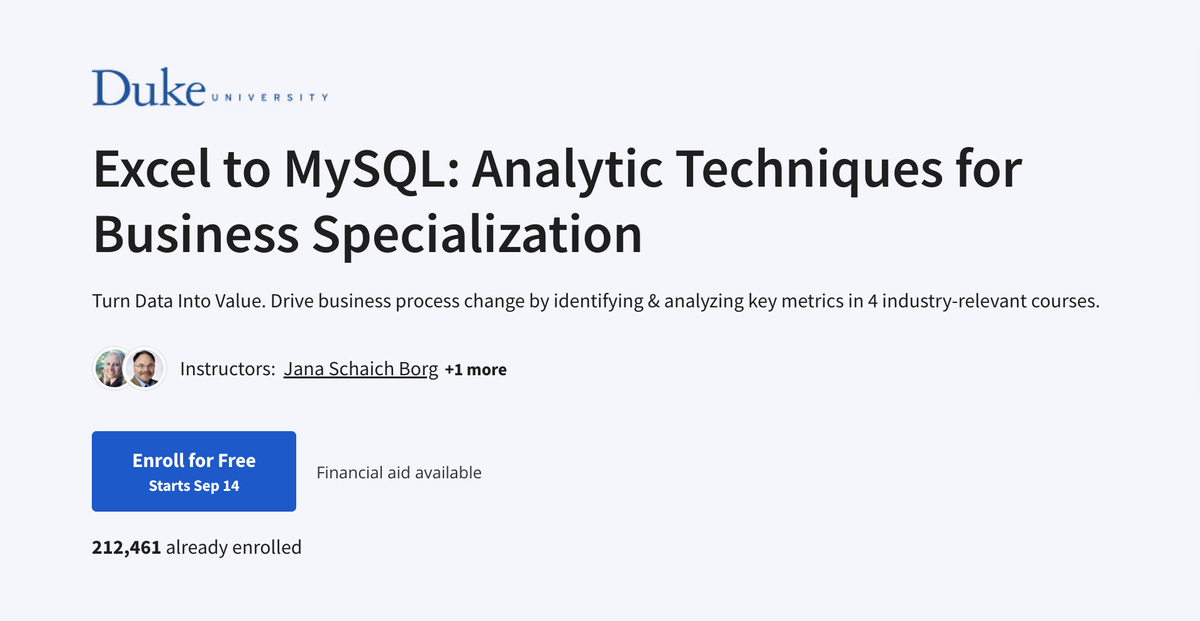Click the bearded instructor's circular photo
This screenshot has width=1200, height=621.
click(x=145, y=368)
